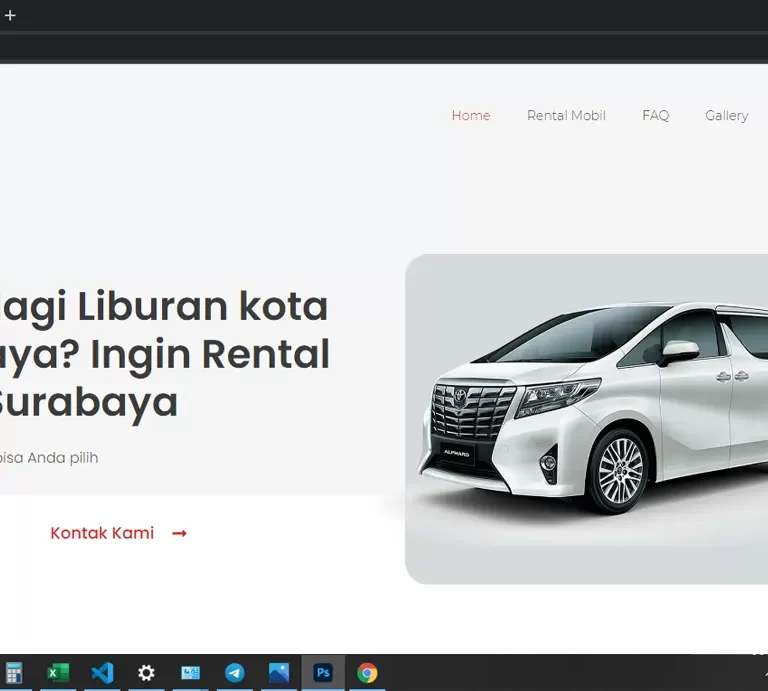Screen dimensions: 768x691
Task: Open Settings gear icon in taskbar
Action: (x=146, y=673)
